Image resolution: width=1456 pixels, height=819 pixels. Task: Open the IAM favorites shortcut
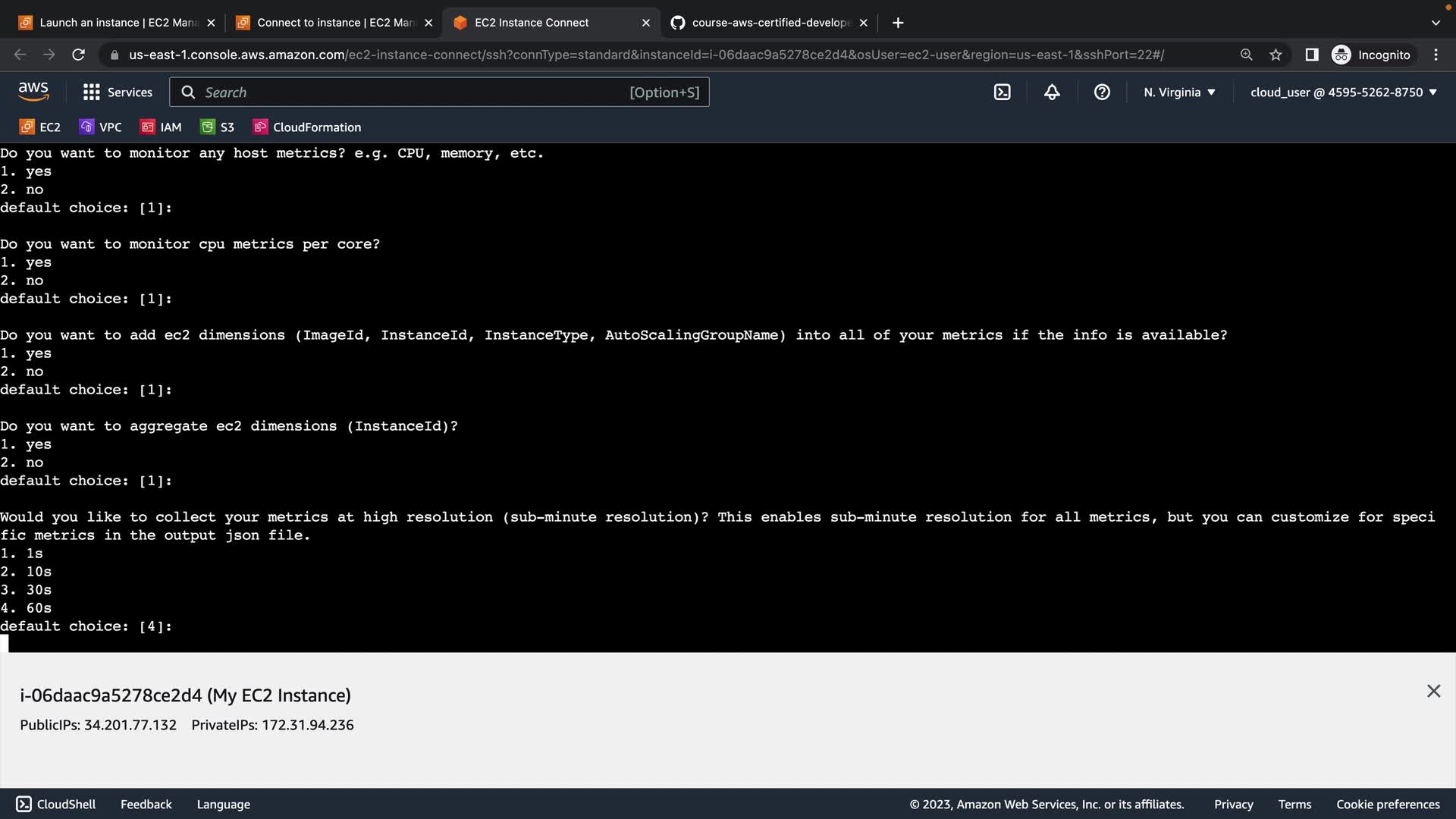click(162, 127)
